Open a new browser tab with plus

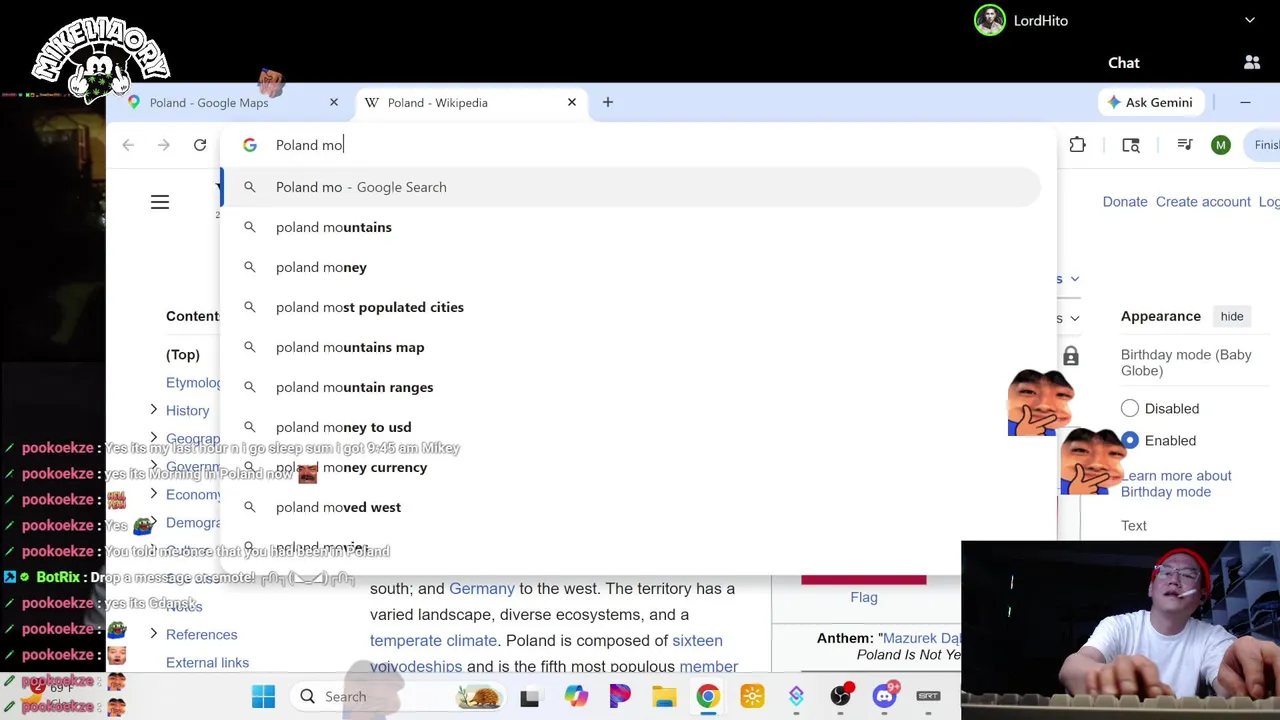click(607, 102)
